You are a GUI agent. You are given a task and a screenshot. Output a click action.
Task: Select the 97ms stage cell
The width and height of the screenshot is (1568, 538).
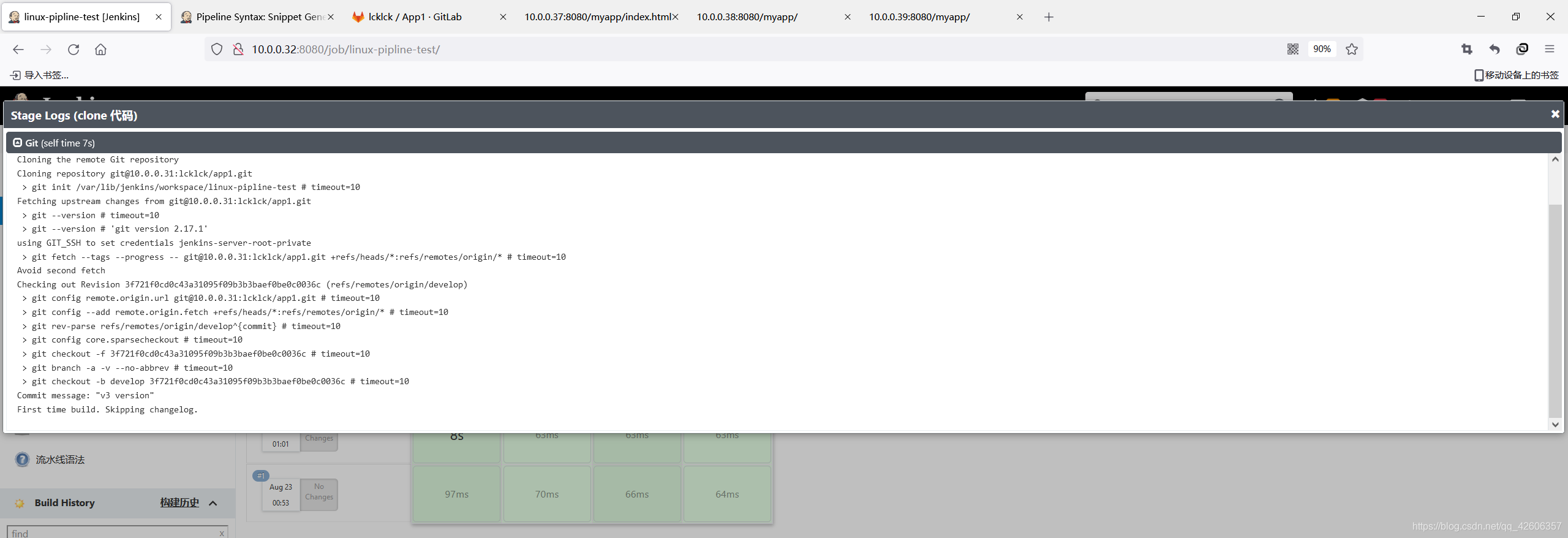456,494
